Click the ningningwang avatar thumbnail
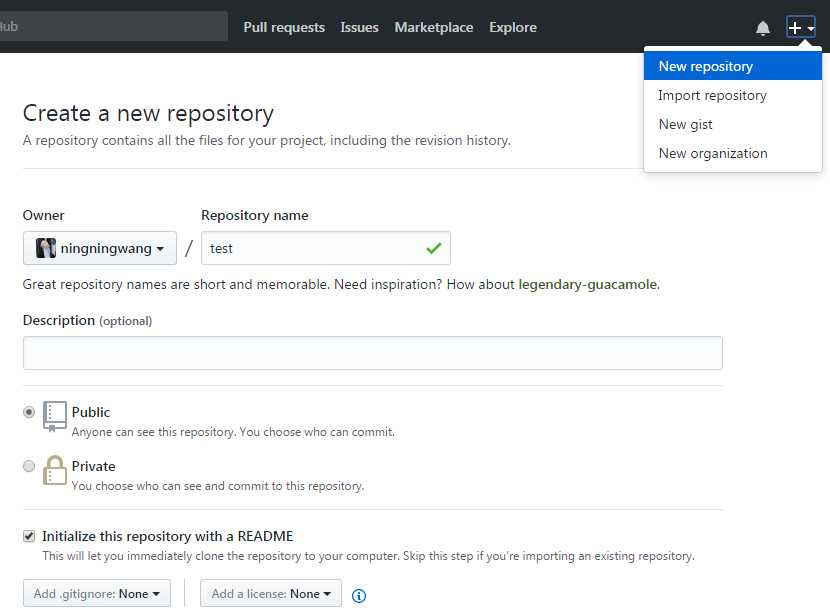830x613 pixels. (46, 248)
